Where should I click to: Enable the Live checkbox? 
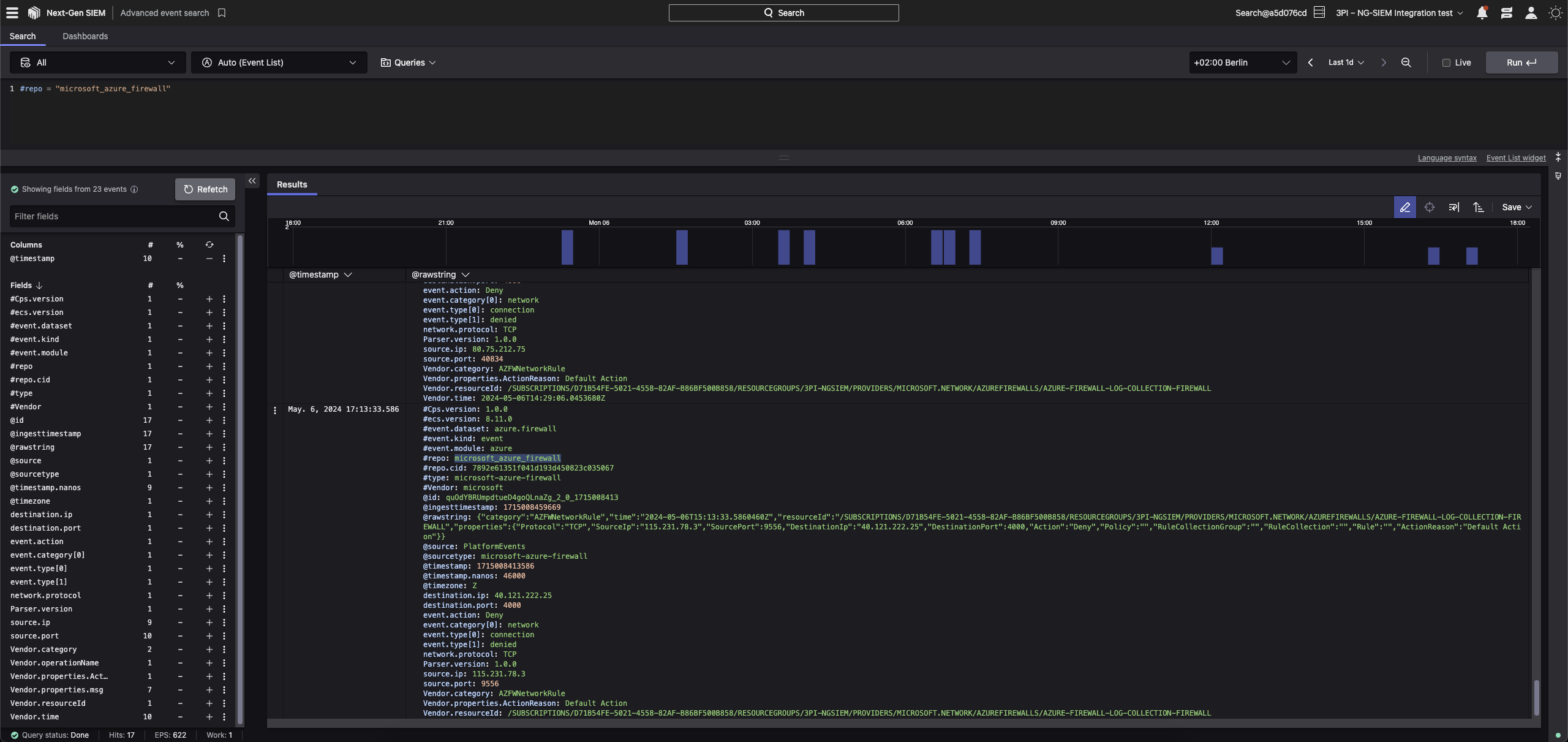[1446, 62]
